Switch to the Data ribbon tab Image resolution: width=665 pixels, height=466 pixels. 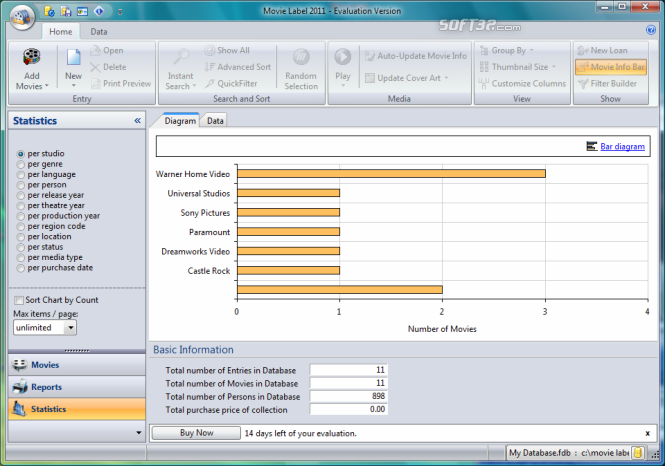pos(99,32)
